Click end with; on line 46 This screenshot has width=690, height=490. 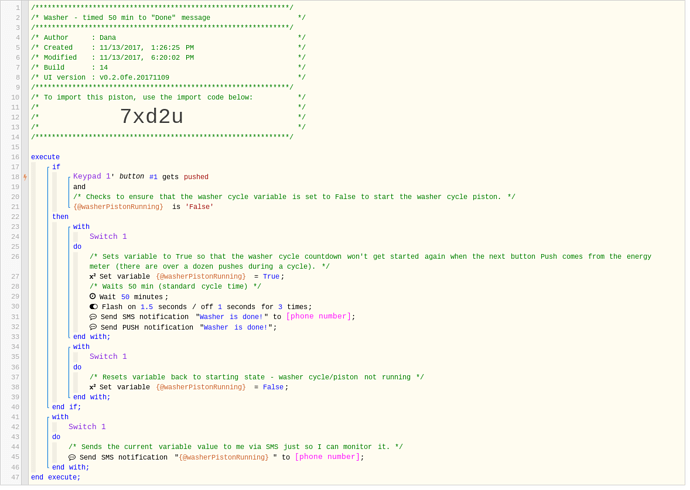pos(70,468)
